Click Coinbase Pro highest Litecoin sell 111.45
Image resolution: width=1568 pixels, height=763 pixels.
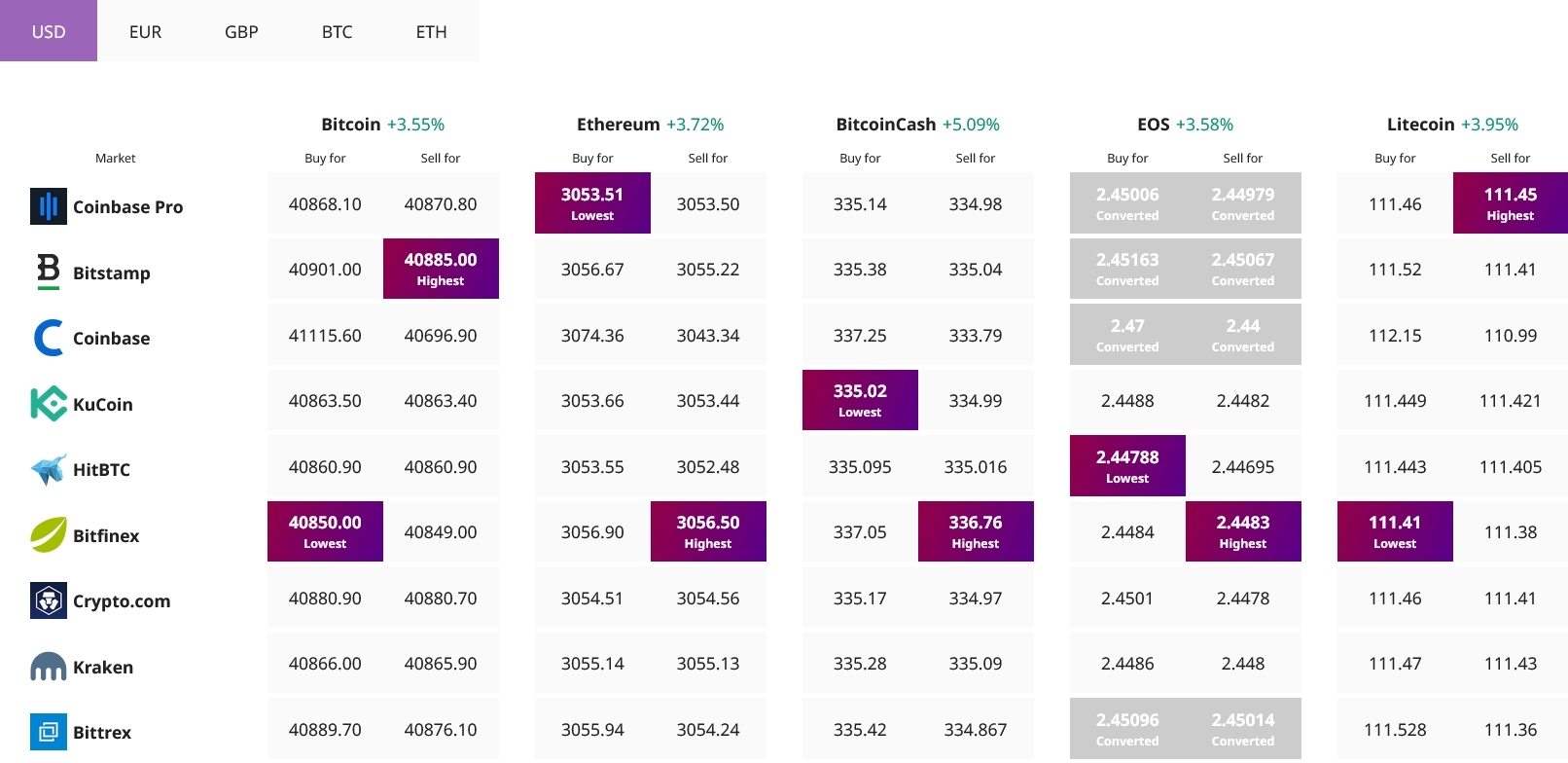point(1511,202)
